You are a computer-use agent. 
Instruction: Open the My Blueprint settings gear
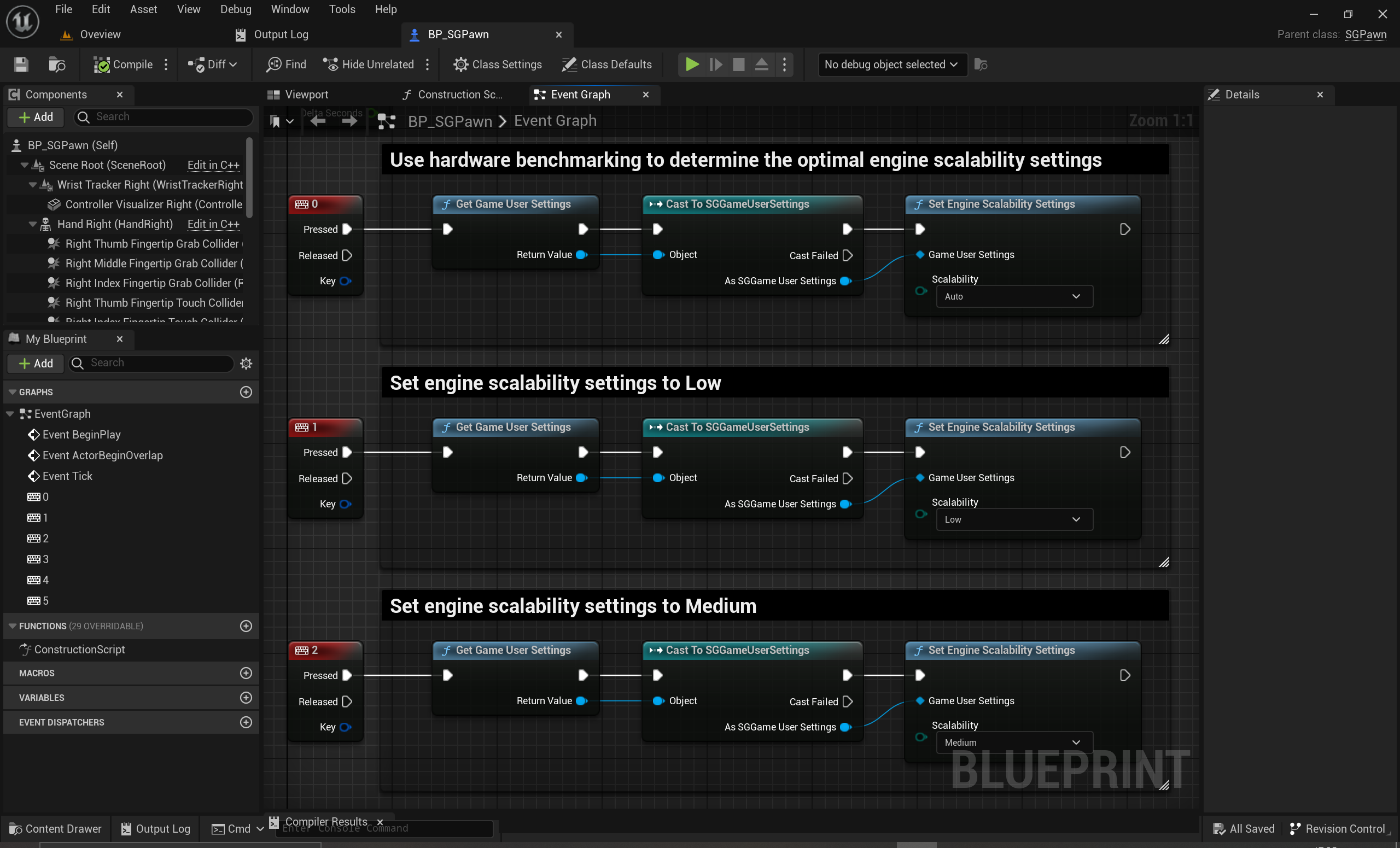tap(246, 364)
